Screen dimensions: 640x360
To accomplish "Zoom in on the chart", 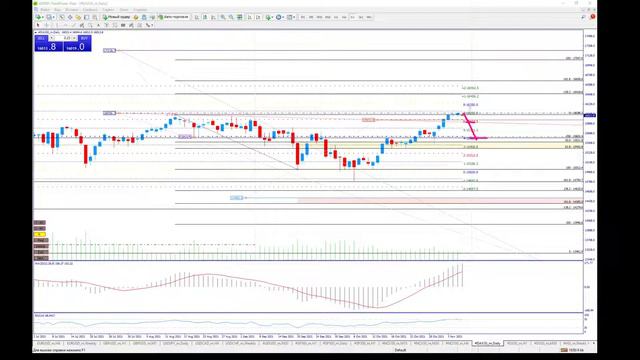I will 223,17.
